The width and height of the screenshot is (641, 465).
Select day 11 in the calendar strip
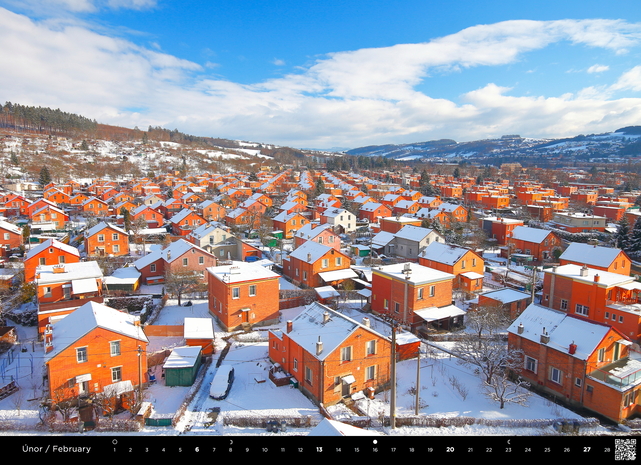(x=282, y=450)
